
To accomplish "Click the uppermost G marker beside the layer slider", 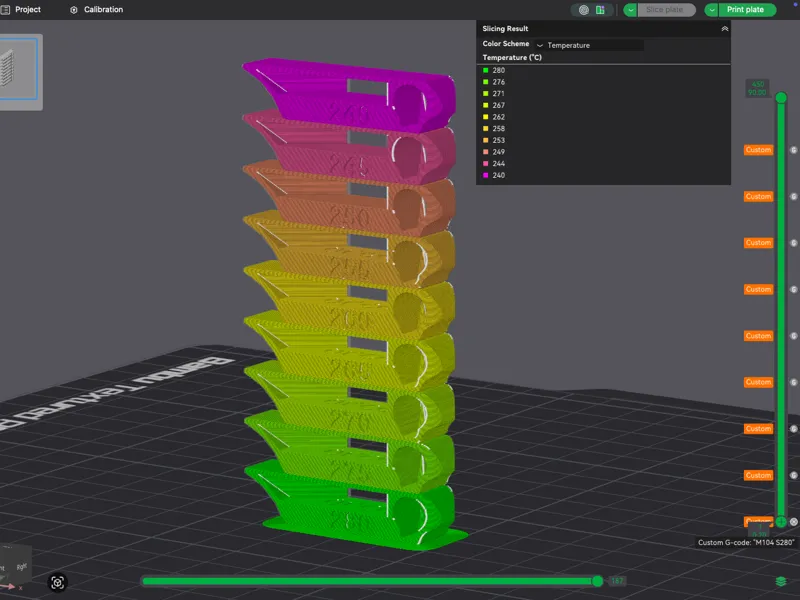I will pyautogui.click(x=794, y=150).
